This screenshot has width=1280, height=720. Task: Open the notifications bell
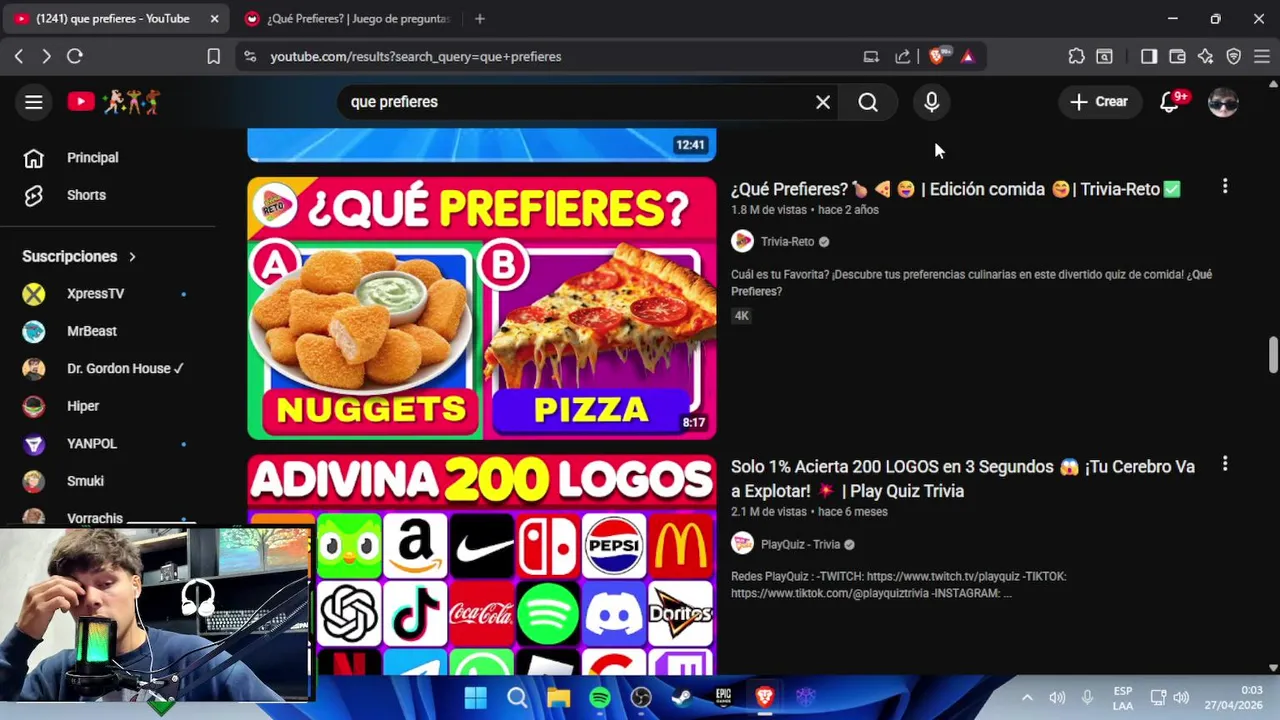1169,102
